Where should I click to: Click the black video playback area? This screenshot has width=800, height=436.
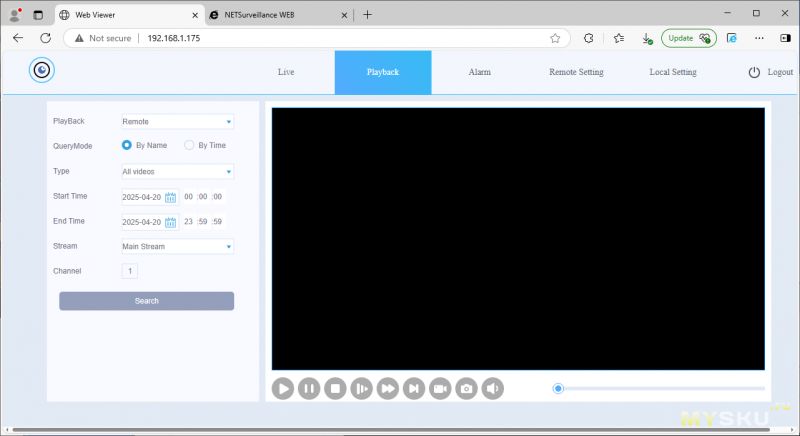[x=518, y=239]
